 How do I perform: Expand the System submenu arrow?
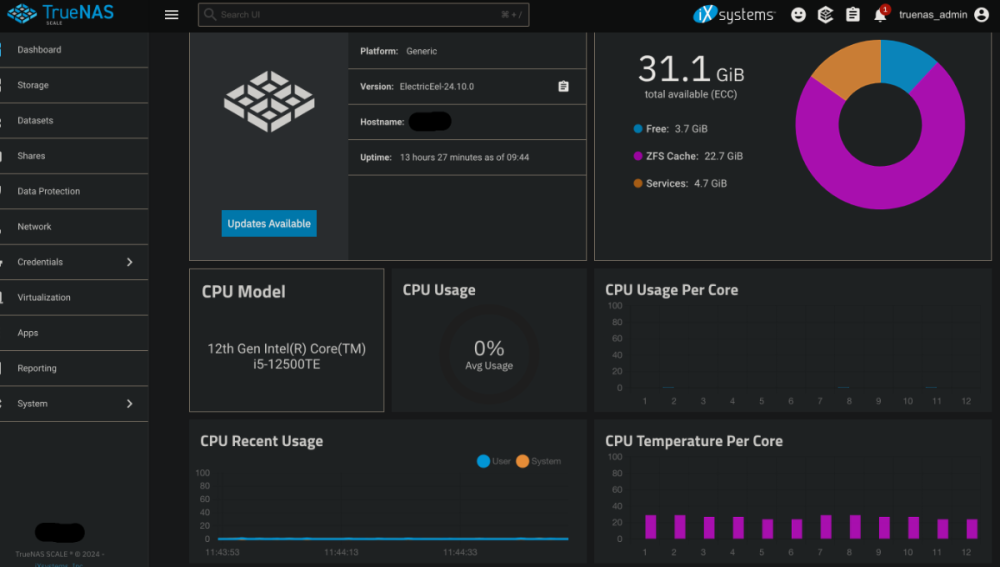point(129,404)
